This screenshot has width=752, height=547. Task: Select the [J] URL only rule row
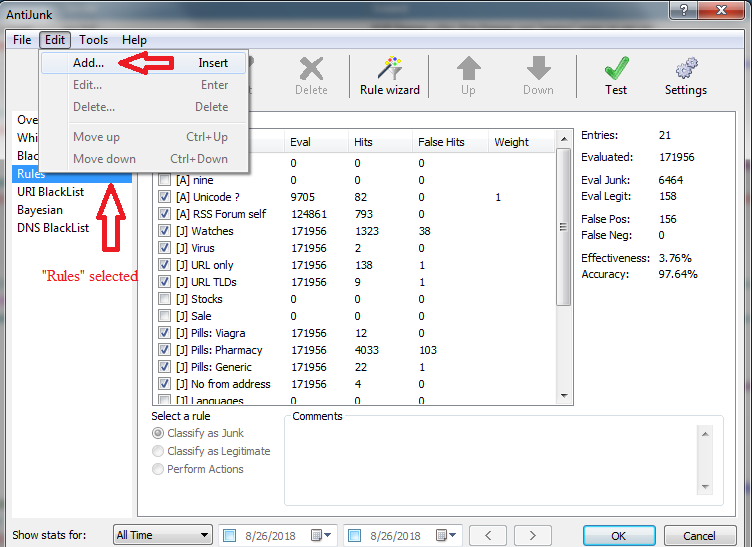[x=355, y=265]
